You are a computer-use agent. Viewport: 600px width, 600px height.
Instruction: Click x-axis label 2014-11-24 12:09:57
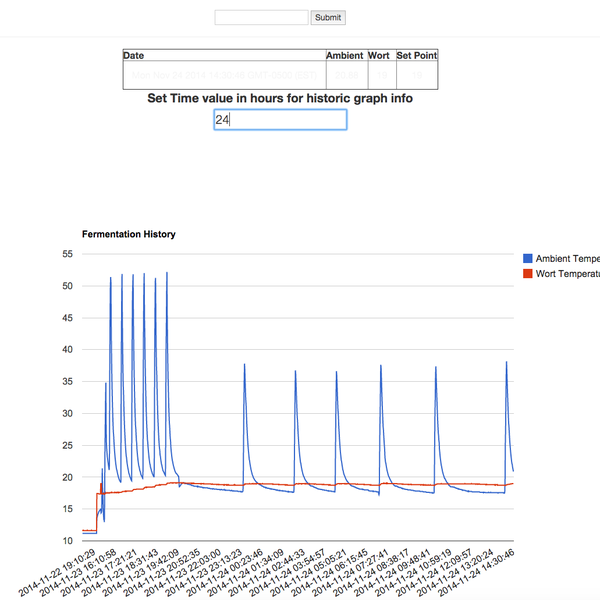tap(434, 573)
